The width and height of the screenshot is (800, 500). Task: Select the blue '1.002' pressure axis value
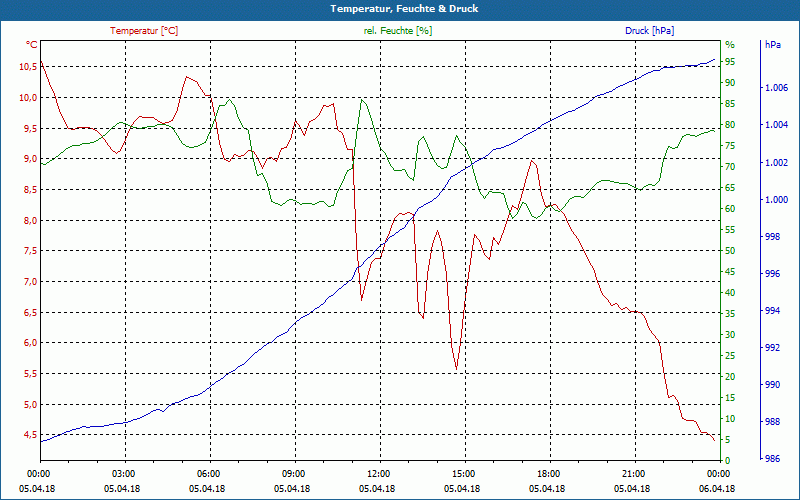777,163
